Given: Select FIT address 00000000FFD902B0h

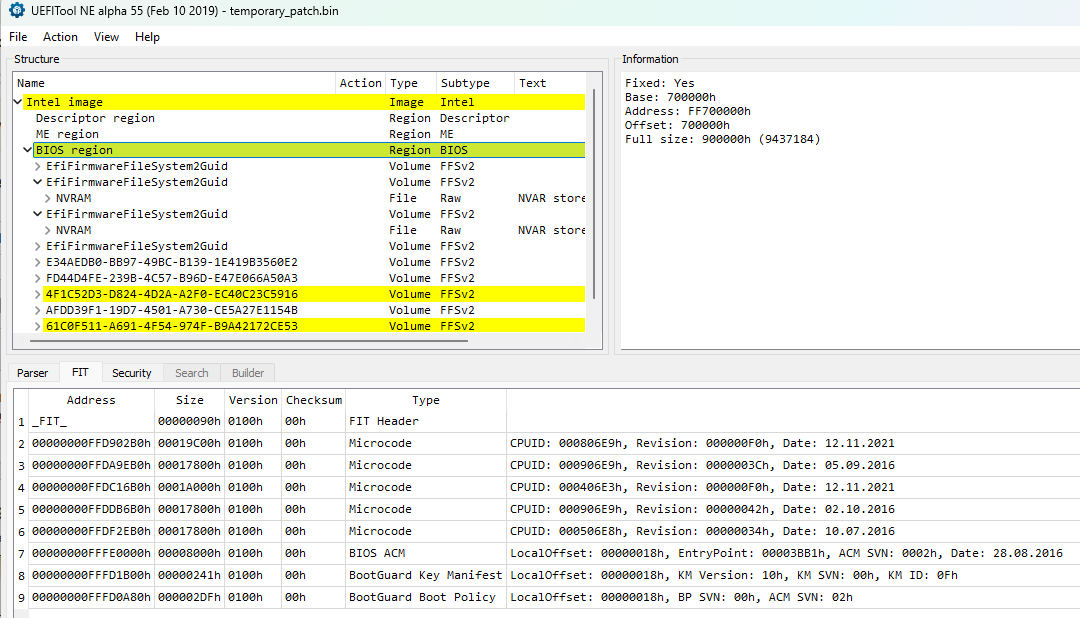Looking at the screenshot, I should 91,443.
